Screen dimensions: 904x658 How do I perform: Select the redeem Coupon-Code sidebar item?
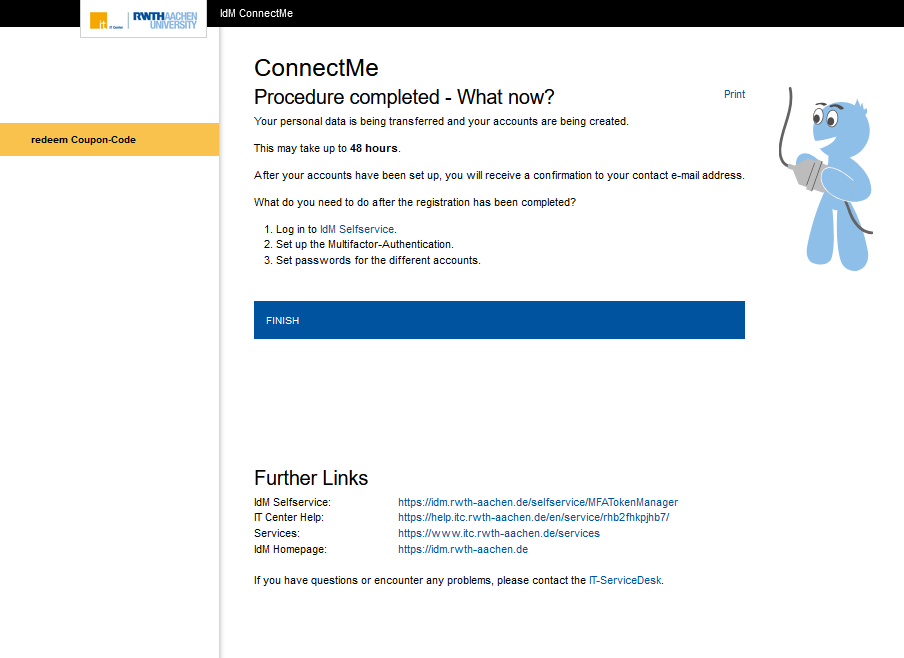point(83,140)
